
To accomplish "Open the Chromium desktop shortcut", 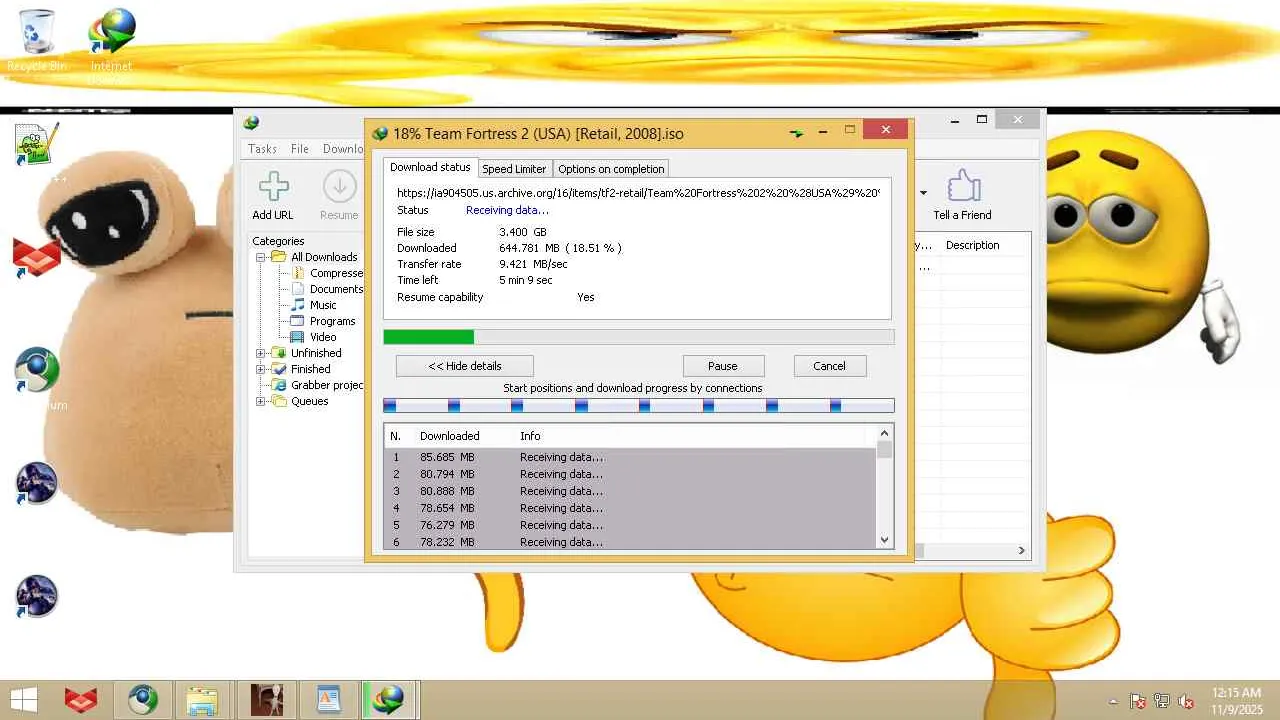I will point(37,372).
